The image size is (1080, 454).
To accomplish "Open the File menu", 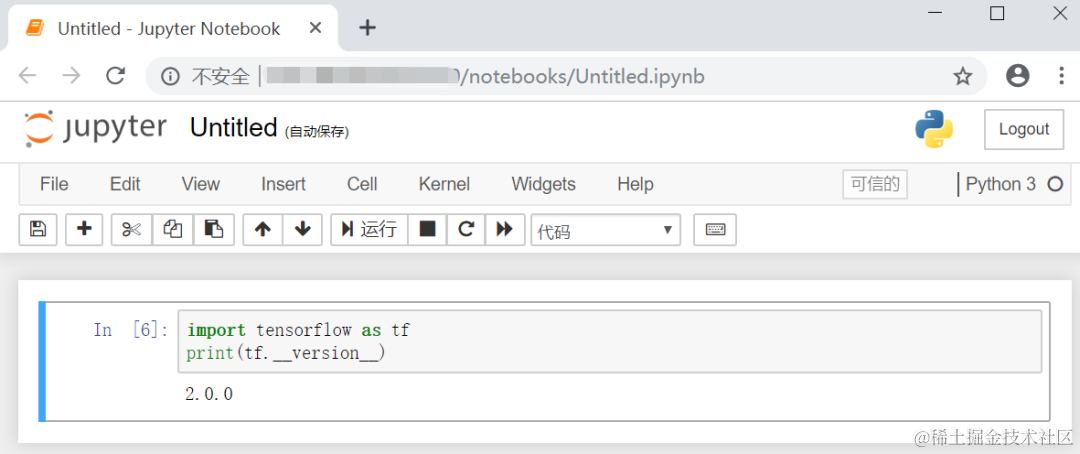I will click(54, 184).
